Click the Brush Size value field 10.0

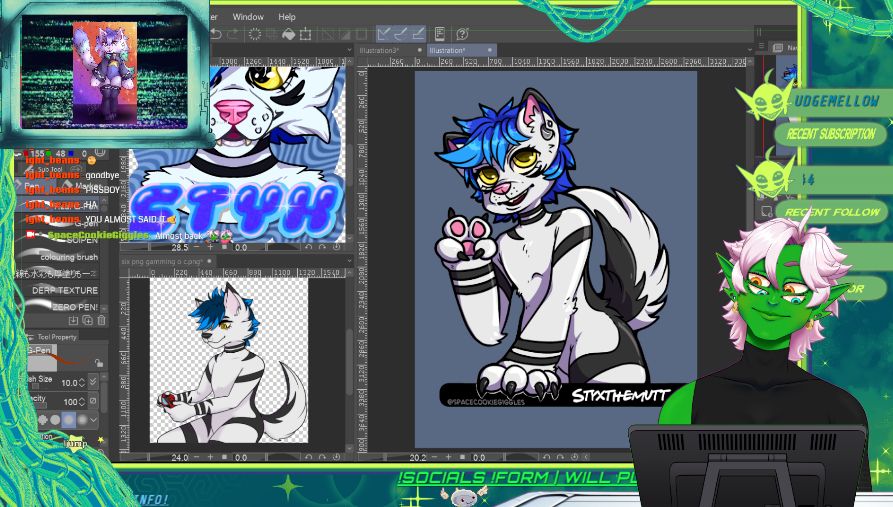pos(68,382)
